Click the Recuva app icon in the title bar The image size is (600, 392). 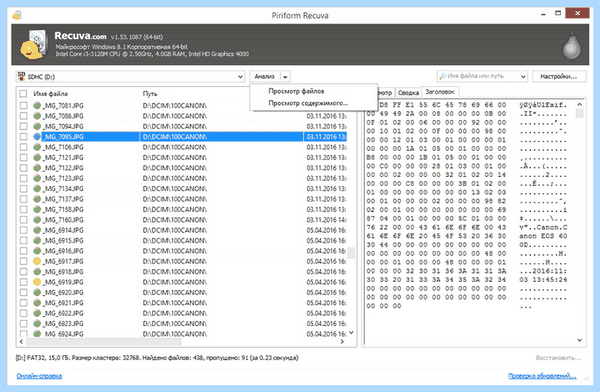(16, 15)
